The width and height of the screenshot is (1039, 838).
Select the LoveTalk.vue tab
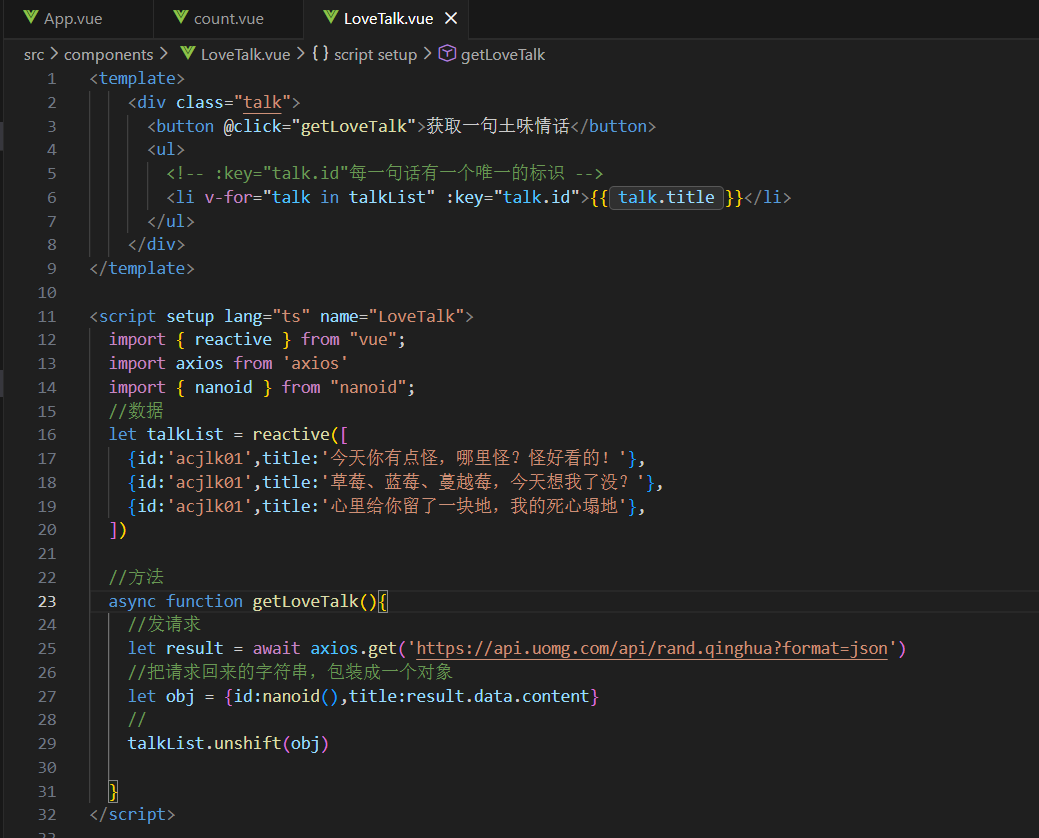[388, 19]
